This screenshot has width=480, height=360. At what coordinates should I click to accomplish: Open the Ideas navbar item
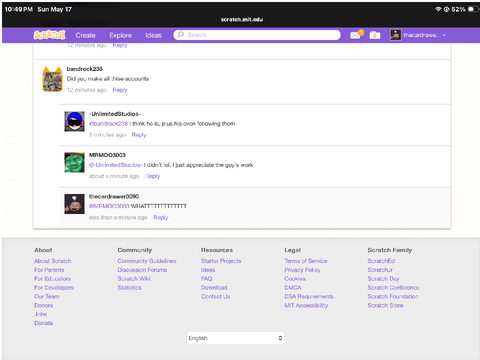(x=153, y=35)
